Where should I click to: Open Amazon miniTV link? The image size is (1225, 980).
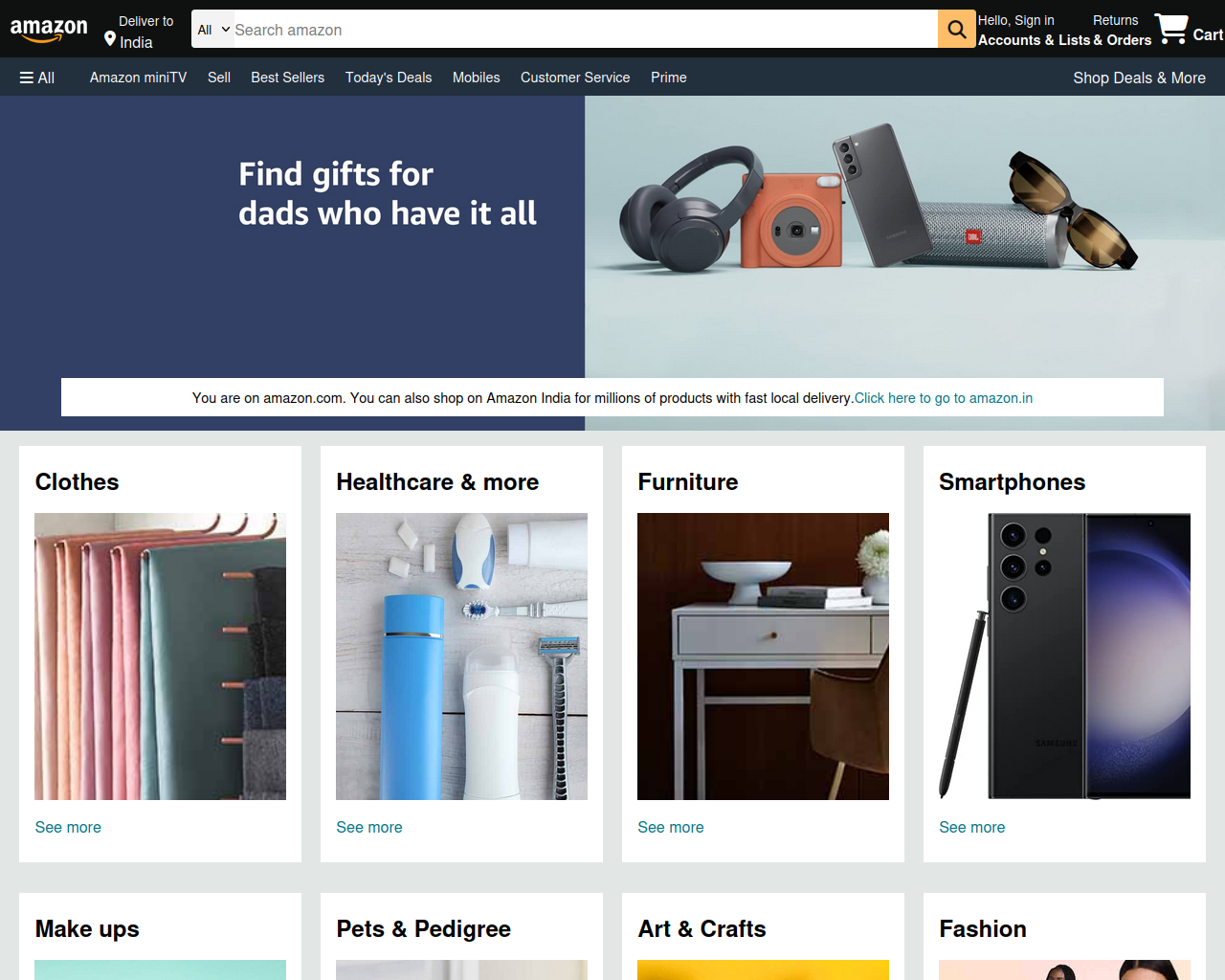138,78
